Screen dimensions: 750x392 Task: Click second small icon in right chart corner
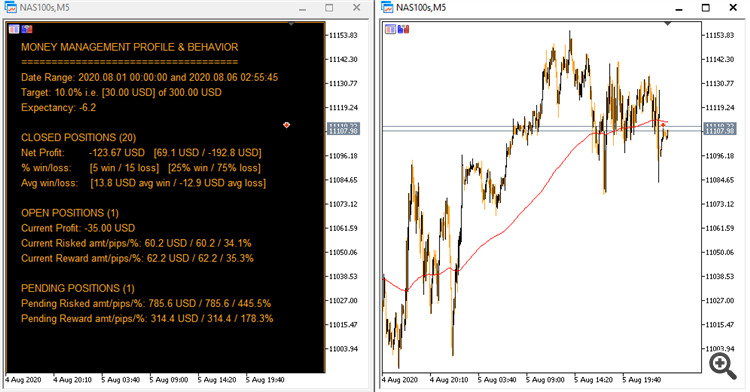click(x=403, y=29)
